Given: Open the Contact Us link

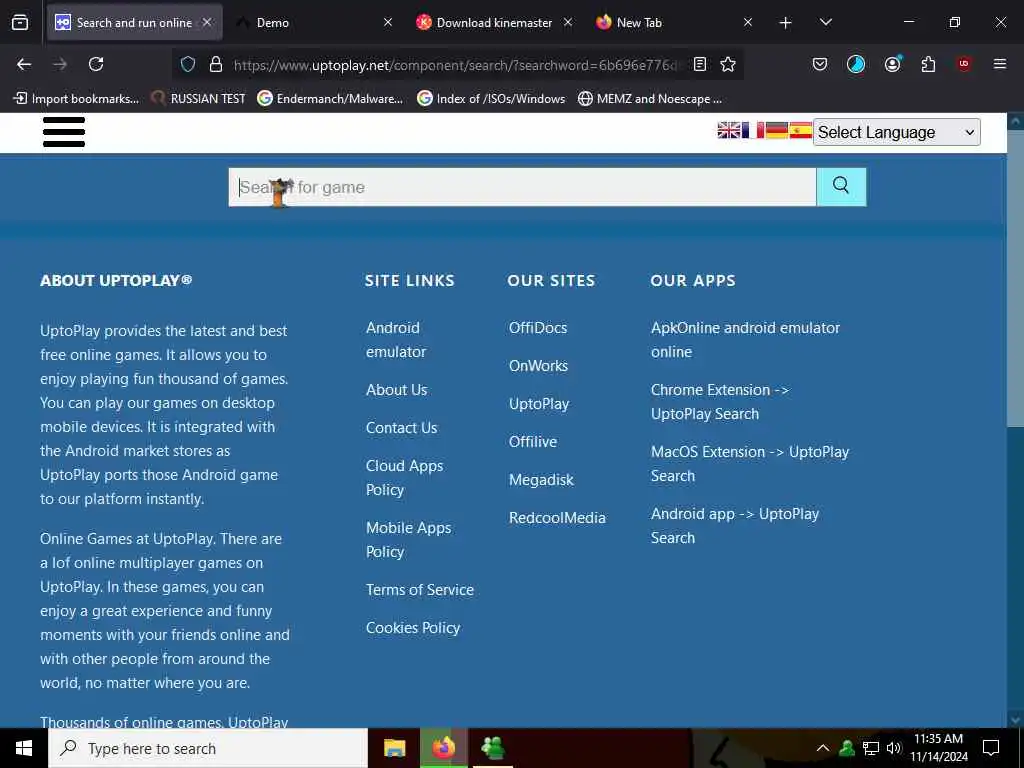Looking at the screenshot, I should [402, 428].
